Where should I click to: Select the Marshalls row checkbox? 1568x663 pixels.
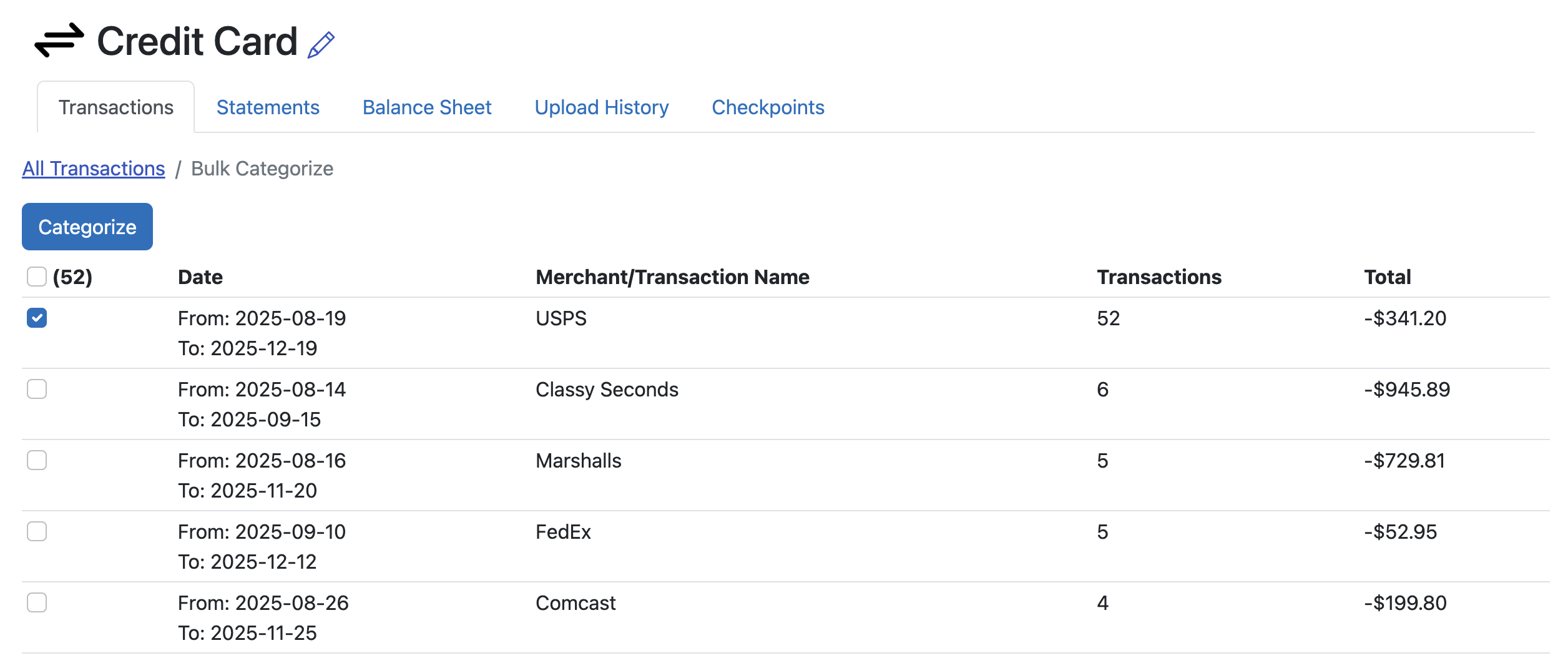coord(37,460)
